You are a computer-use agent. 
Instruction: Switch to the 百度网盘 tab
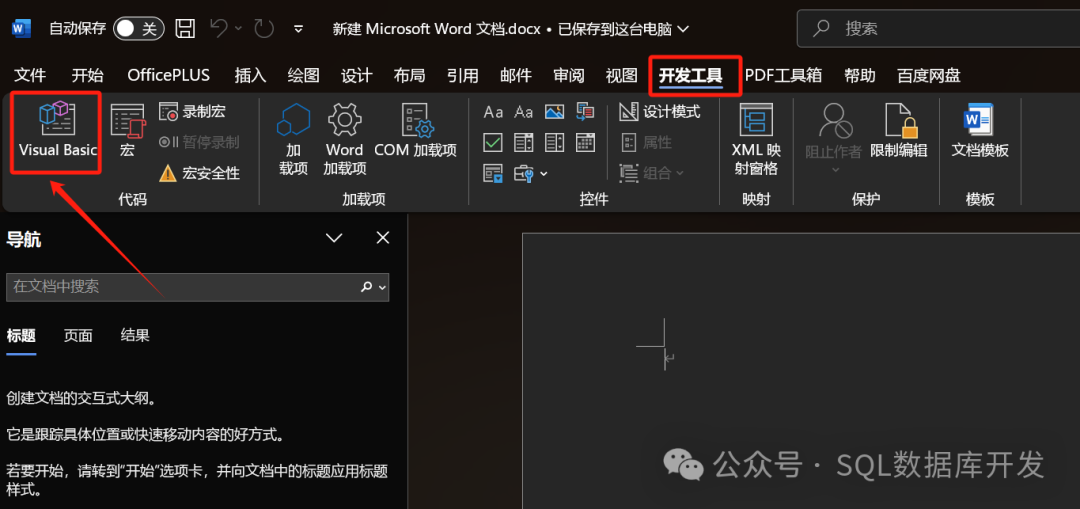coord(928,75)
